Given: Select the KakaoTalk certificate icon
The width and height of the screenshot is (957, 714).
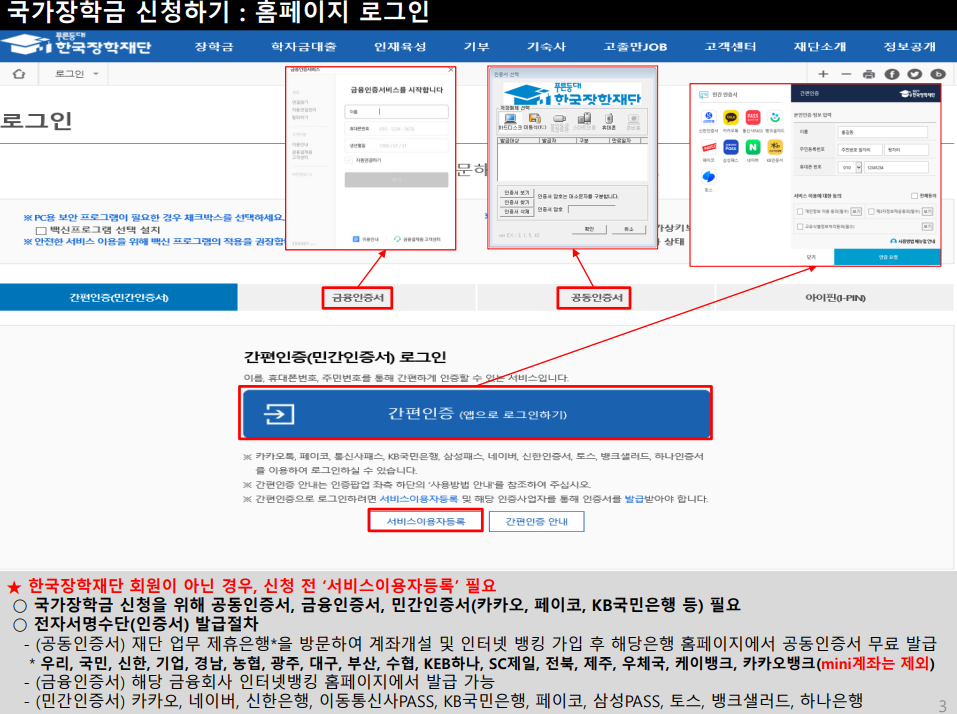Looking at the screenshot, I should pyautogui.click(x=730, y=119).
